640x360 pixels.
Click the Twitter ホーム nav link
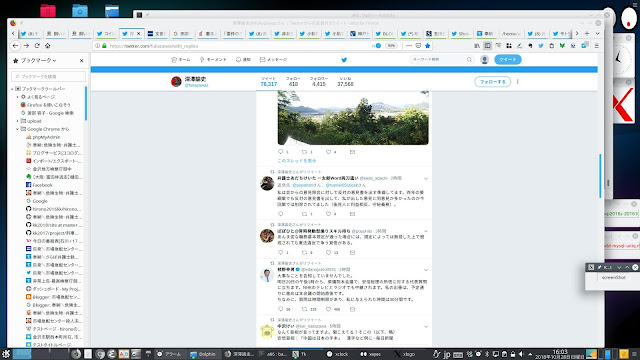point(181,60)
